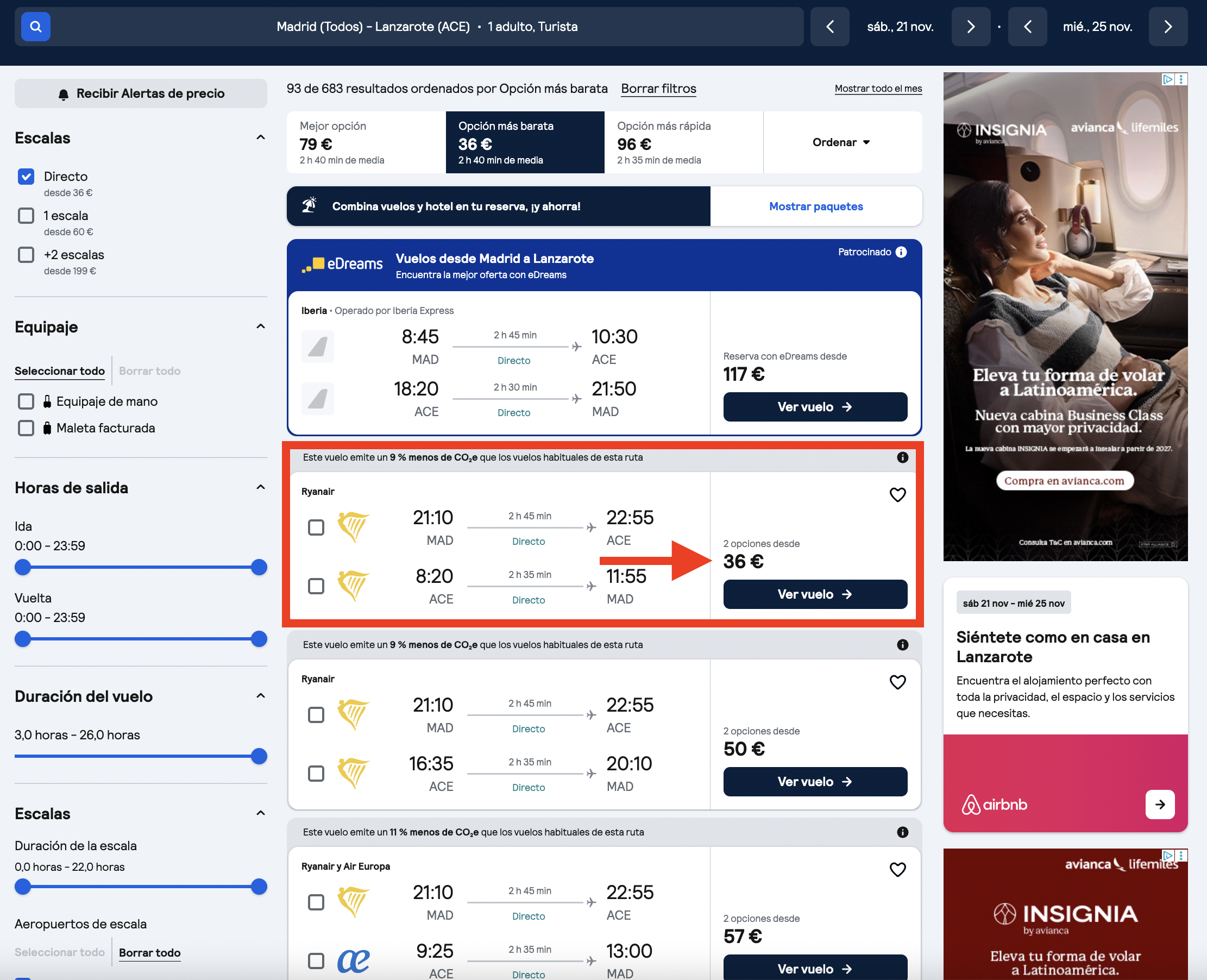Click the bell icon in Recibir Alertas de precio
This screenshot has height=980, width=1207.
click(x=64, y=94)
